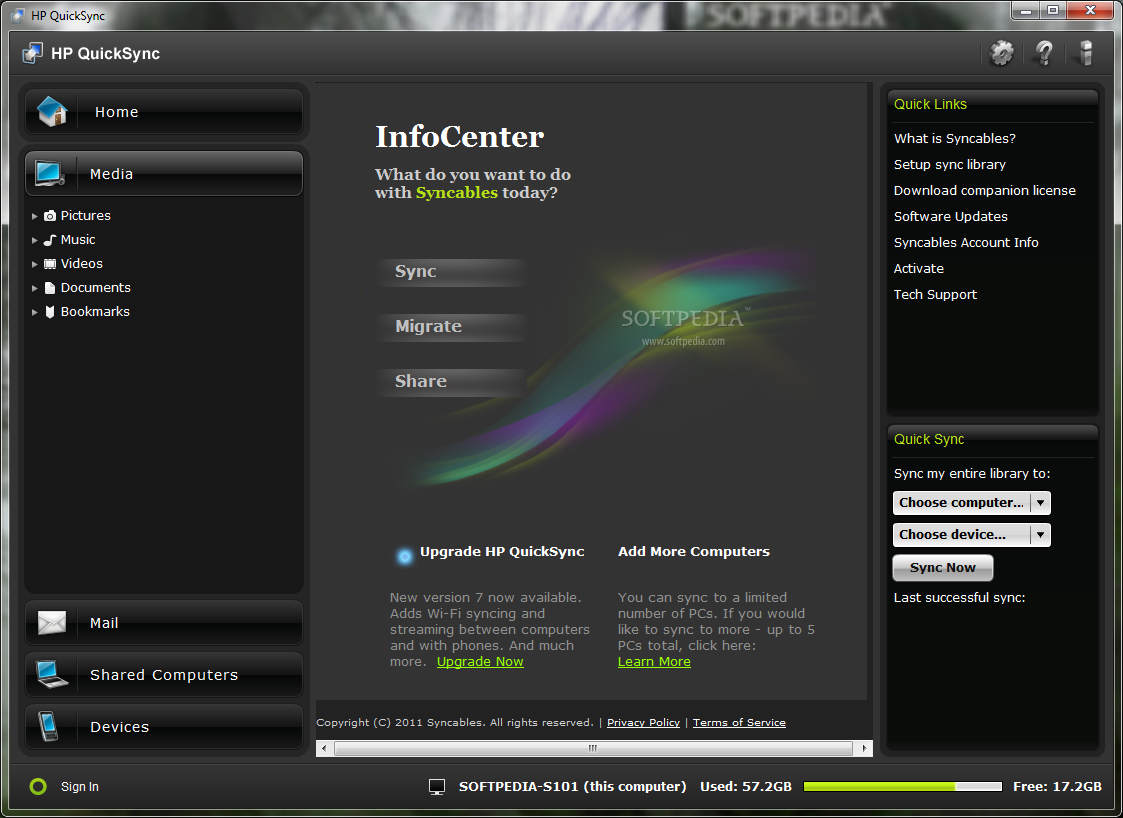
Task: Click the phone icon on Devices button
Action: click(48, 726)
